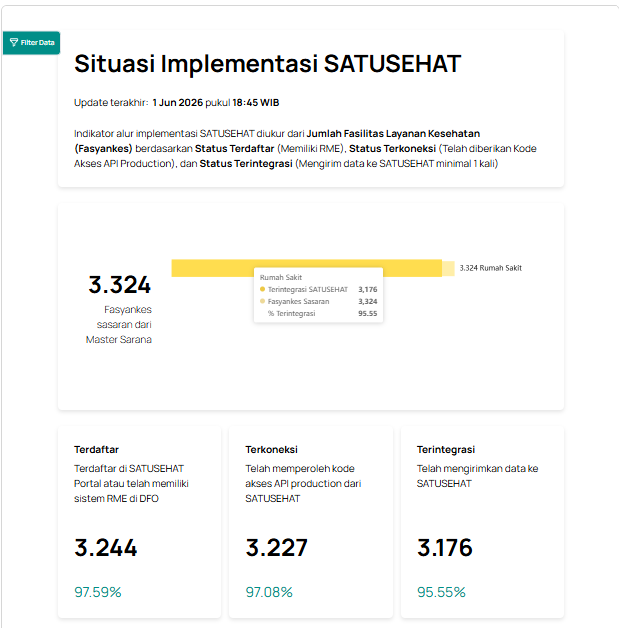This screenshot has height=628, width=619.
Task: Click tooltip row '% Terintegrasi' value 95.55
Action: 368,313
